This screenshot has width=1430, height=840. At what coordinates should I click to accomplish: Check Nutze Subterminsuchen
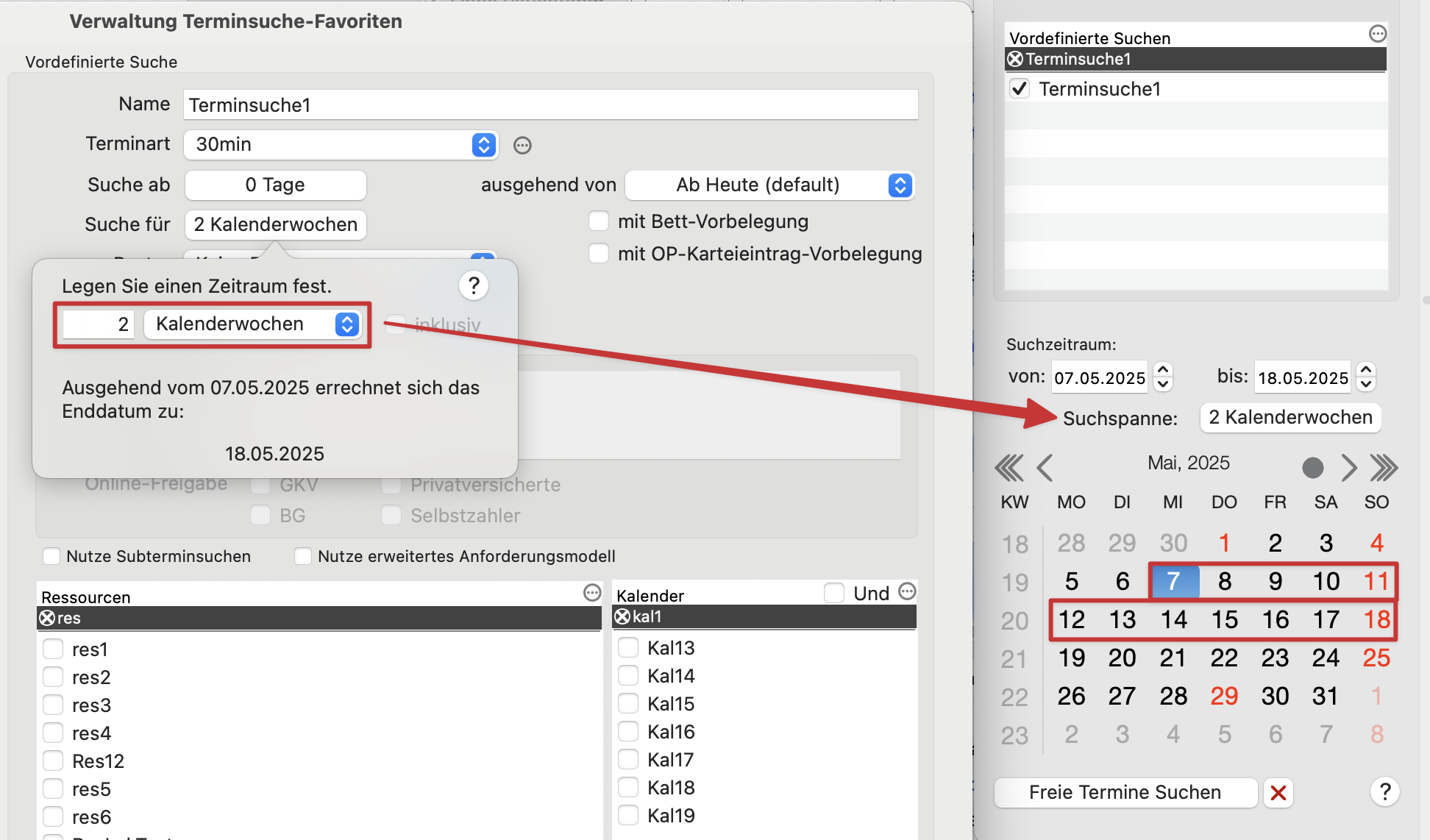point(51,556)
